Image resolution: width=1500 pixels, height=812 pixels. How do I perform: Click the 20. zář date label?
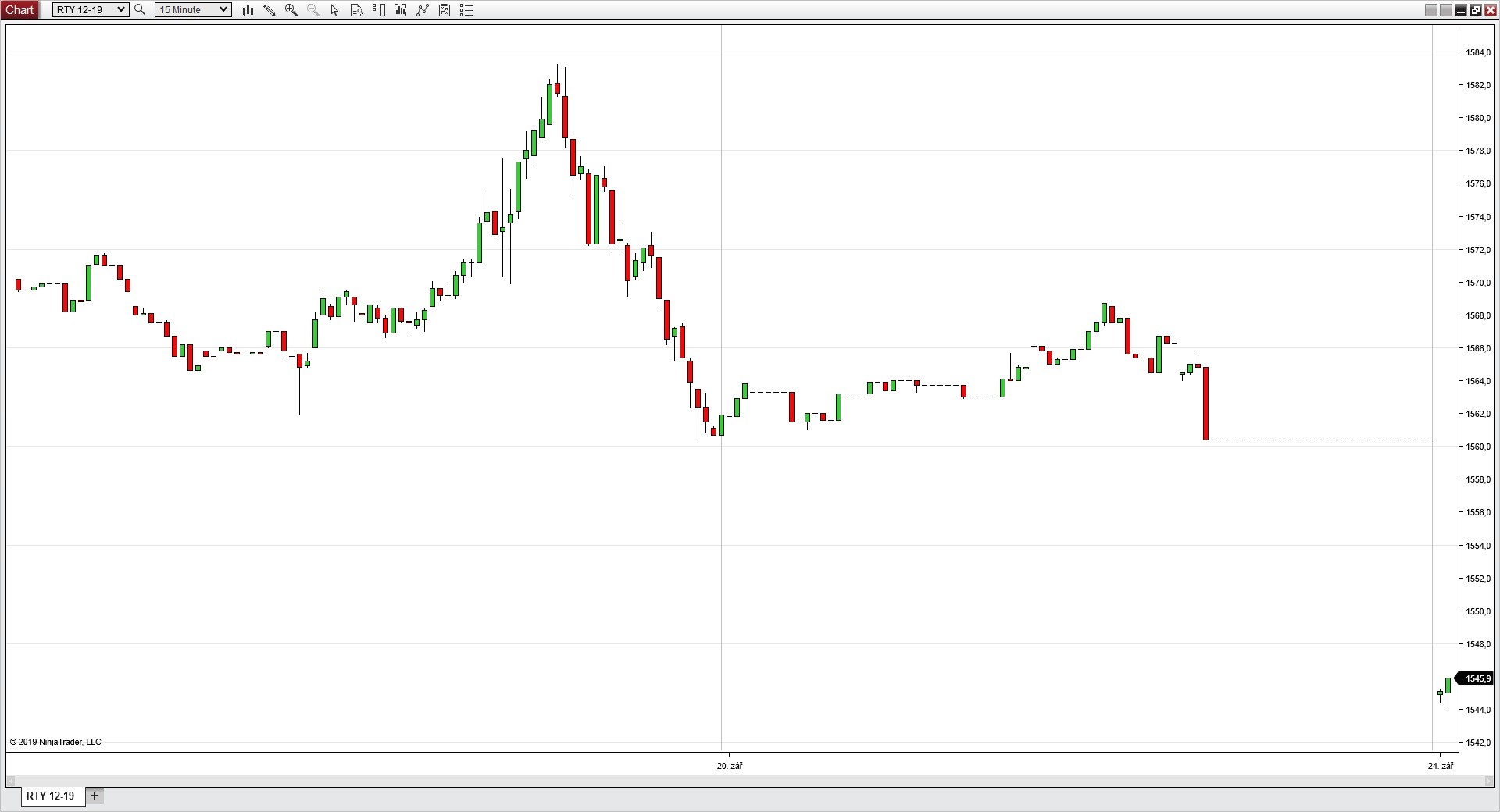tap(730, 766)
